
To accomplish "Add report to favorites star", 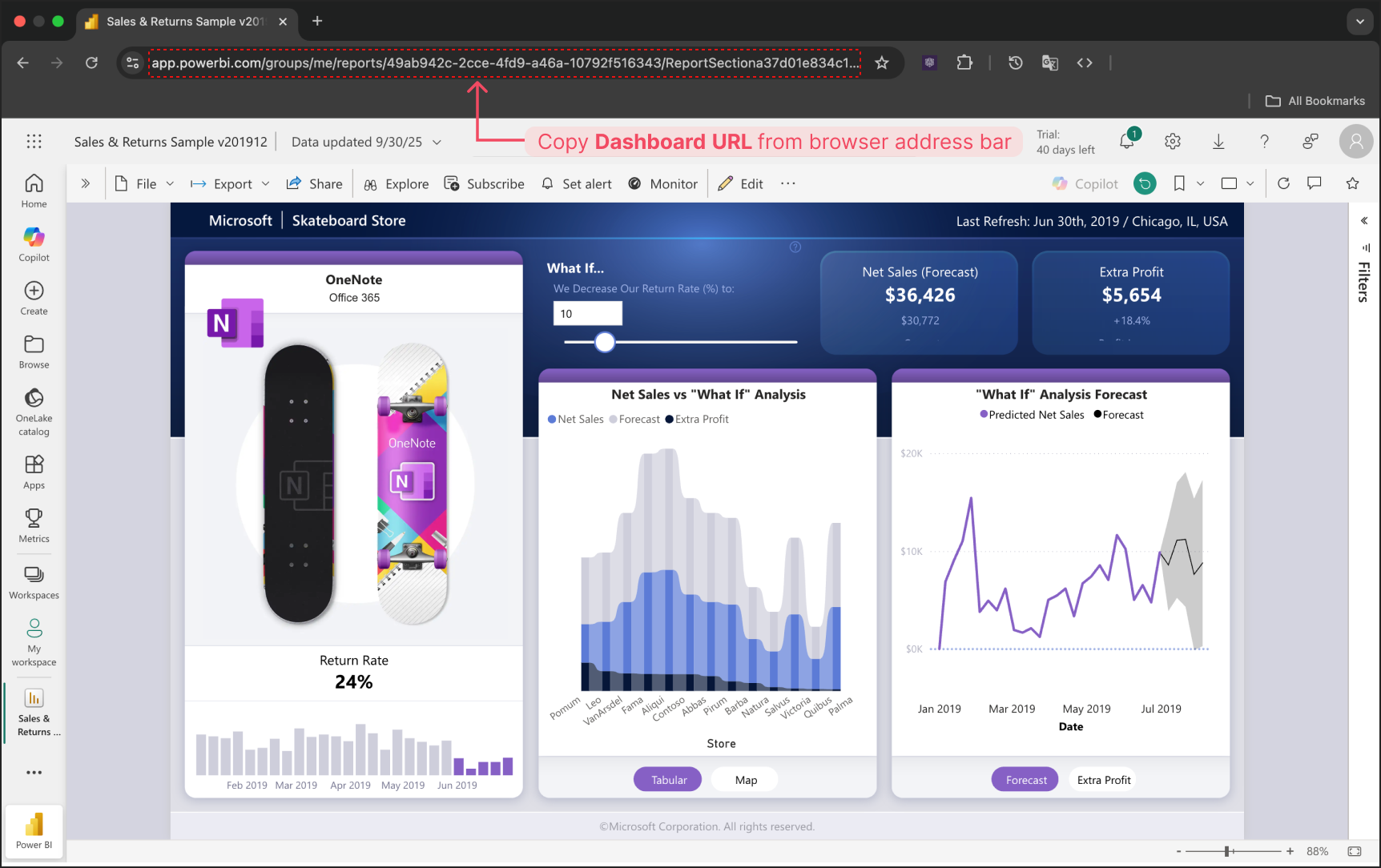I will pyautogui.click(x=1352, y=183).
